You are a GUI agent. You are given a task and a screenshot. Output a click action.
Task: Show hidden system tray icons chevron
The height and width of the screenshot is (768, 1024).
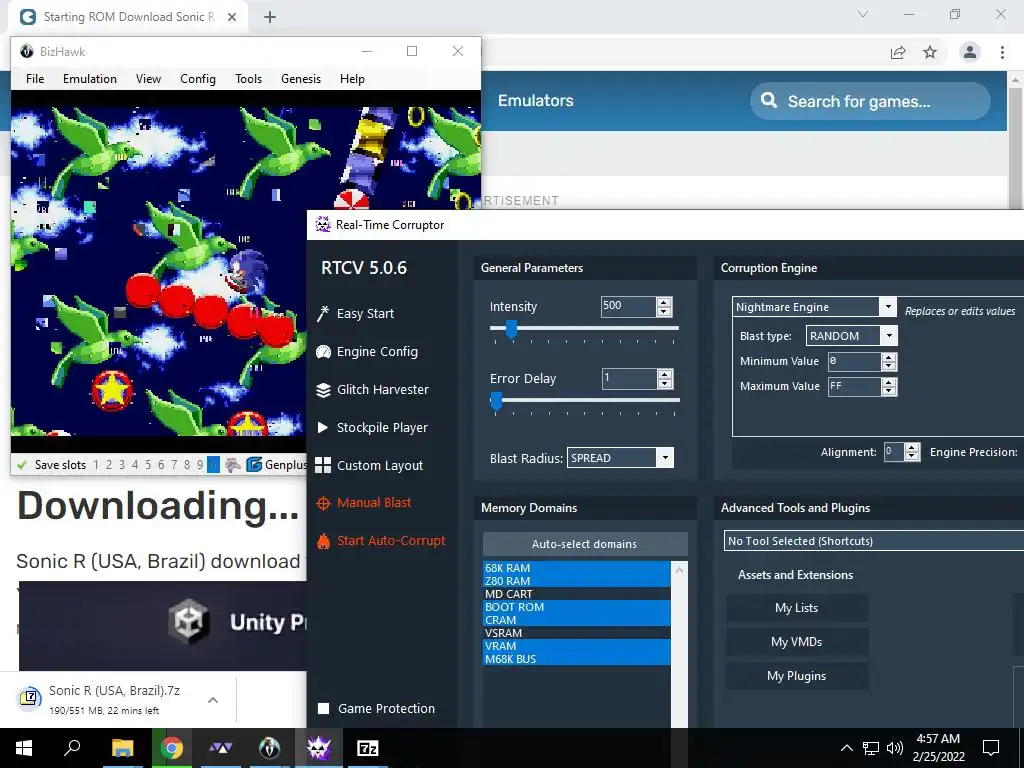(846, 748)
